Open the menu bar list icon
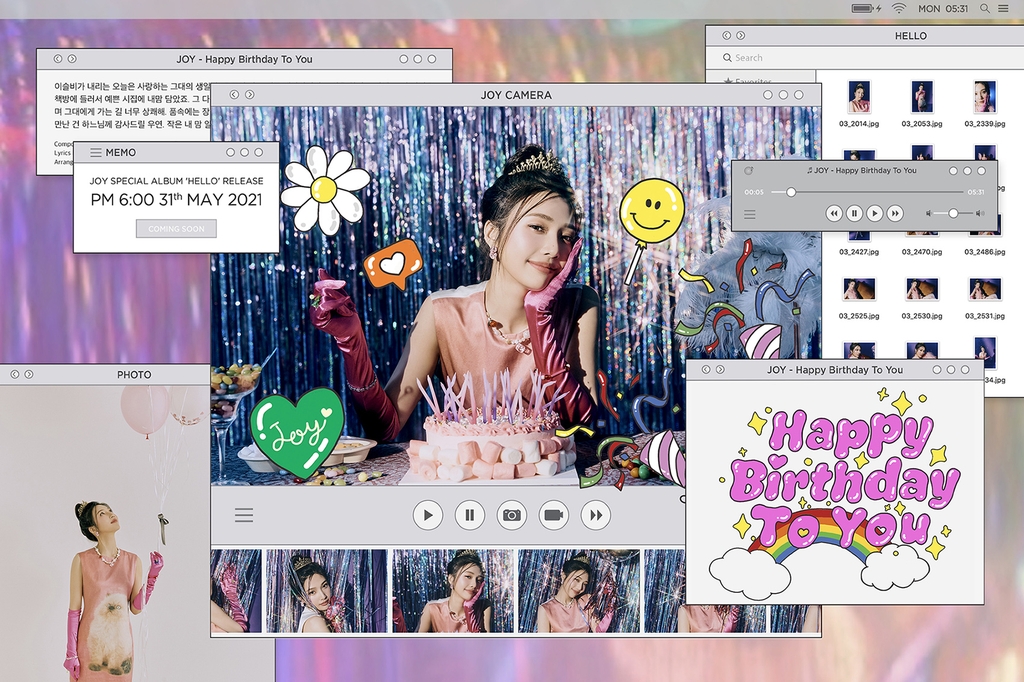The width and height of the screenshot is (1024, 682). pyautogui.click(x=1003, y=8)
